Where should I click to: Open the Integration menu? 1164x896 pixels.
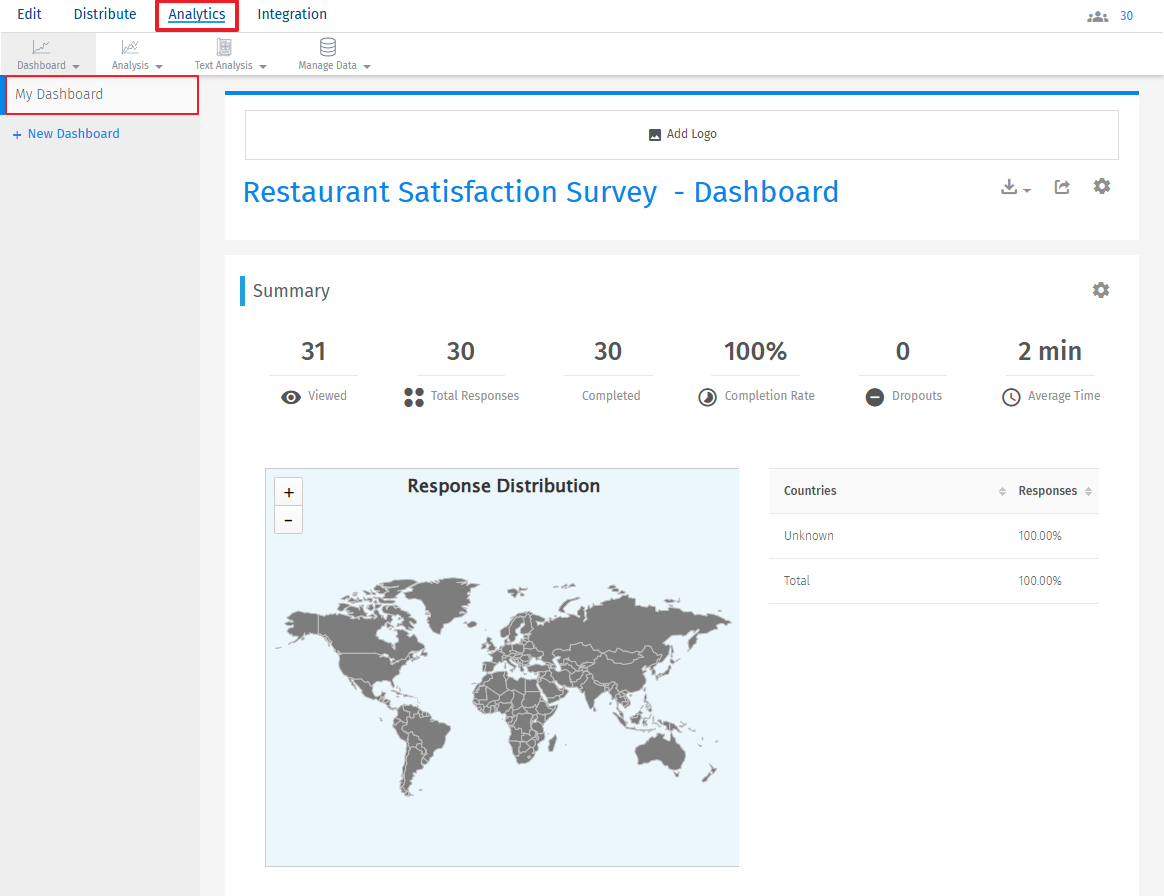(292, 14)
